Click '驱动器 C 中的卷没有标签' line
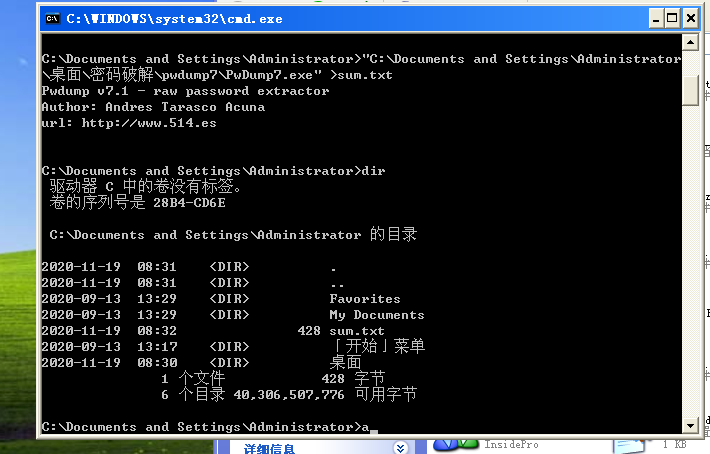 pyautogui.click(x=145, y=186)
